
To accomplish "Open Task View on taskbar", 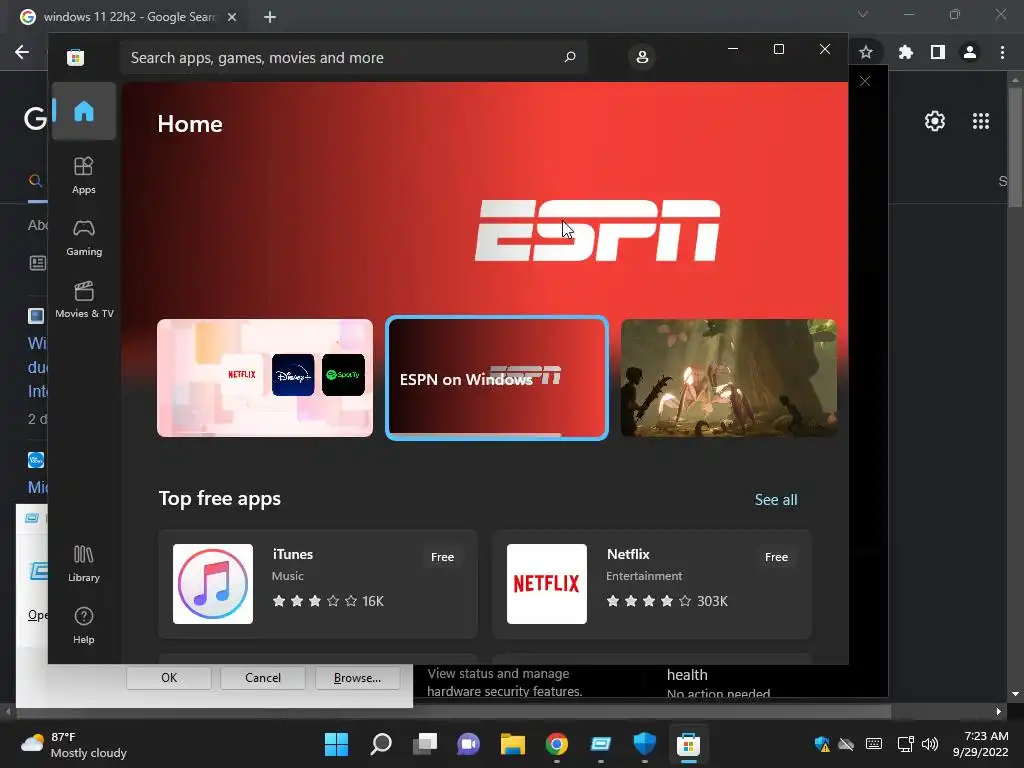I will pos(424,744).
